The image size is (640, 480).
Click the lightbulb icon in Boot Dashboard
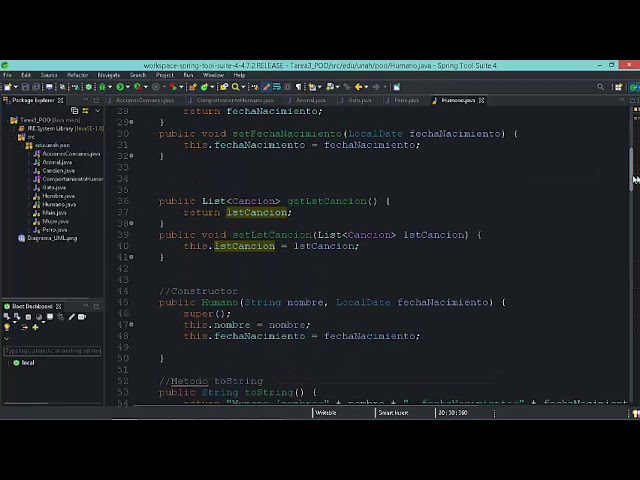7,327
